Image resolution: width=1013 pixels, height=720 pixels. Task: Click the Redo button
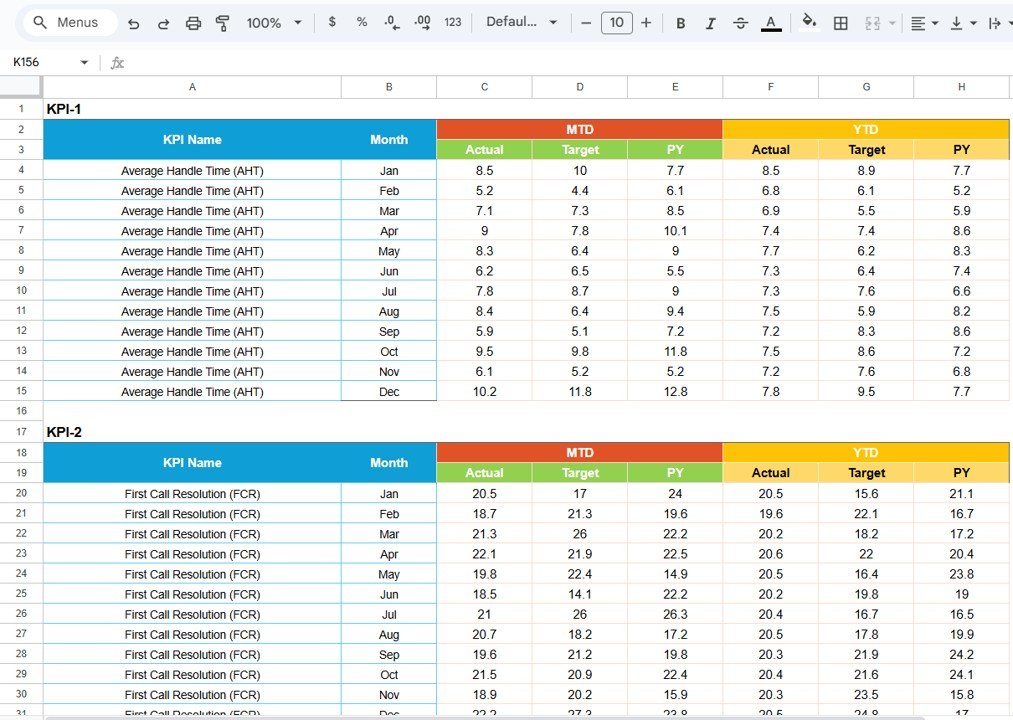tap(161, 22)
